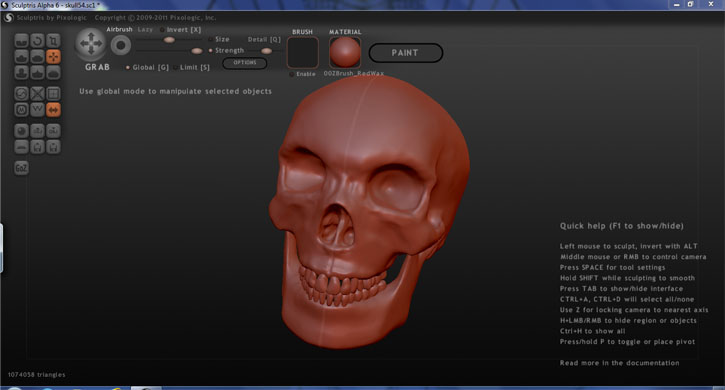
Task: Click the Save file icon
Action: [54, 147]
